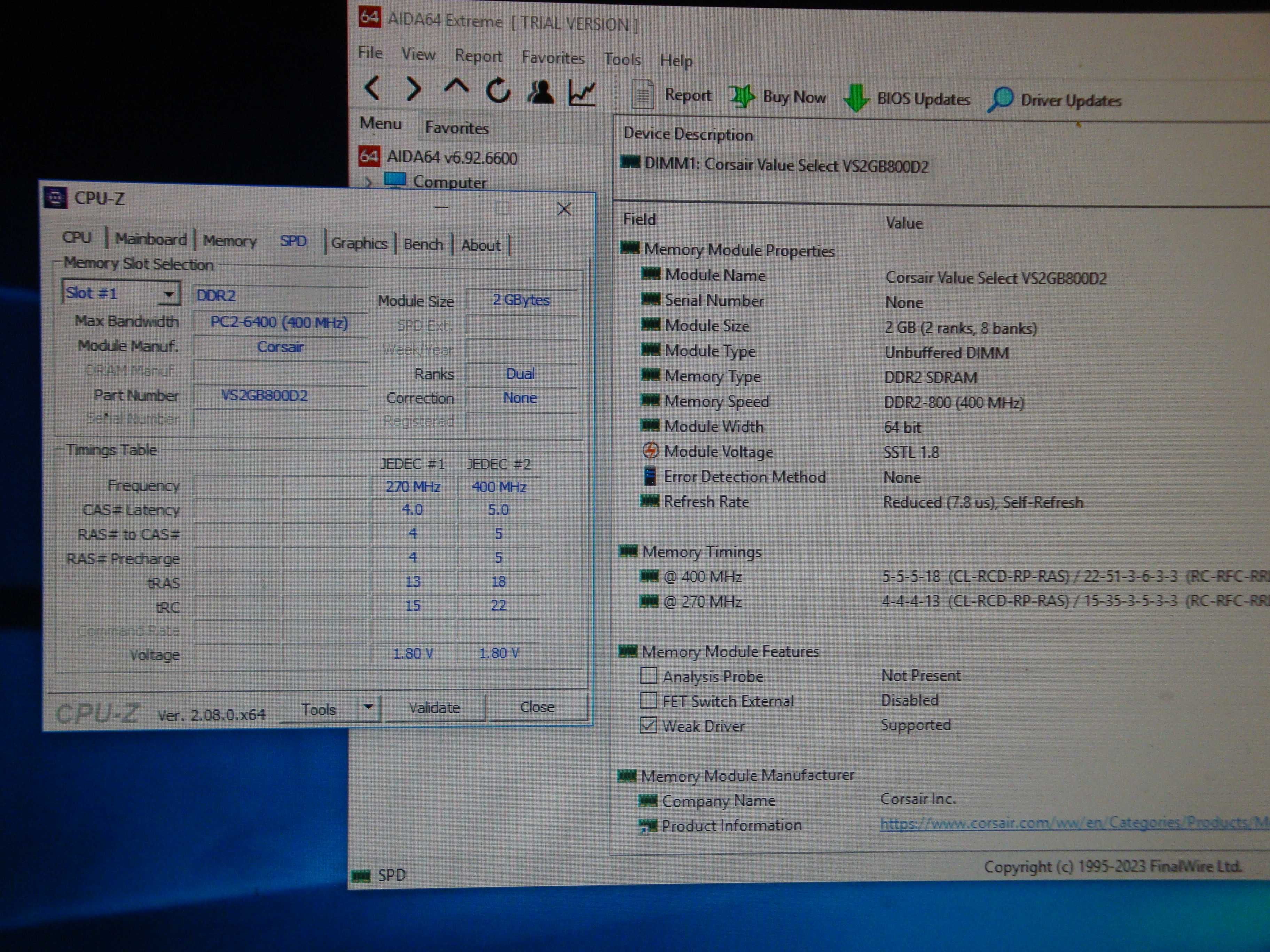Click the Module Voltage icon in AIDA64
This screenshot has width=1270, height=952.
650,451
